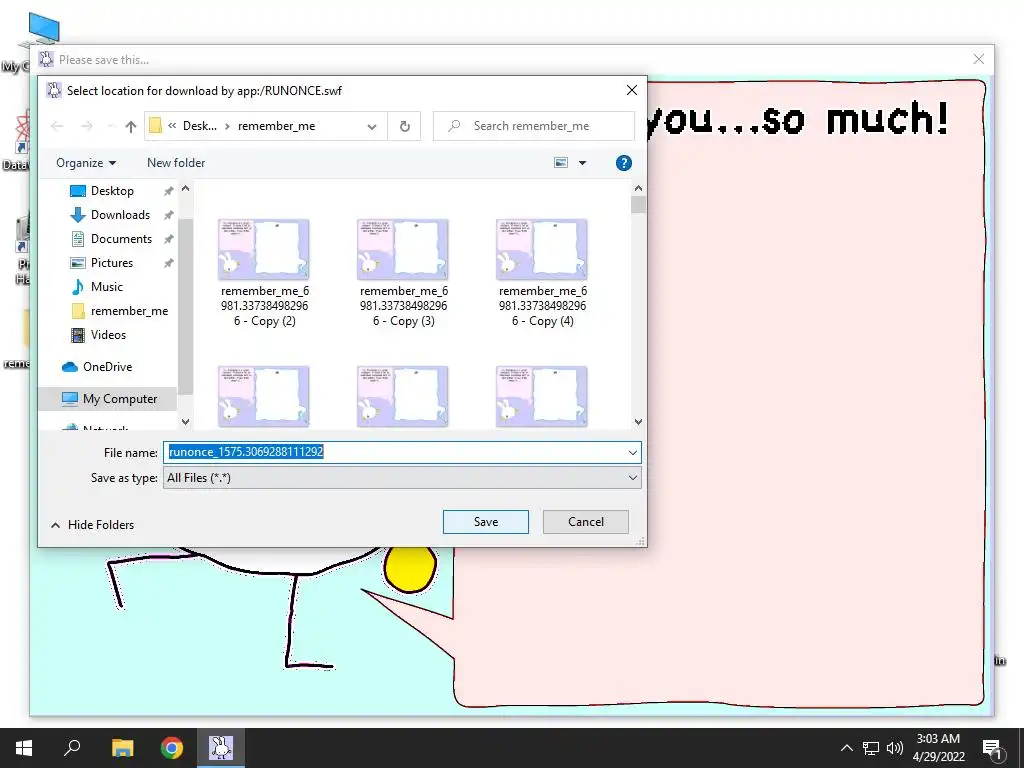Select remember_me folder in navigation pane
This screenshot has height=768, width=1024.
[129, 311]
